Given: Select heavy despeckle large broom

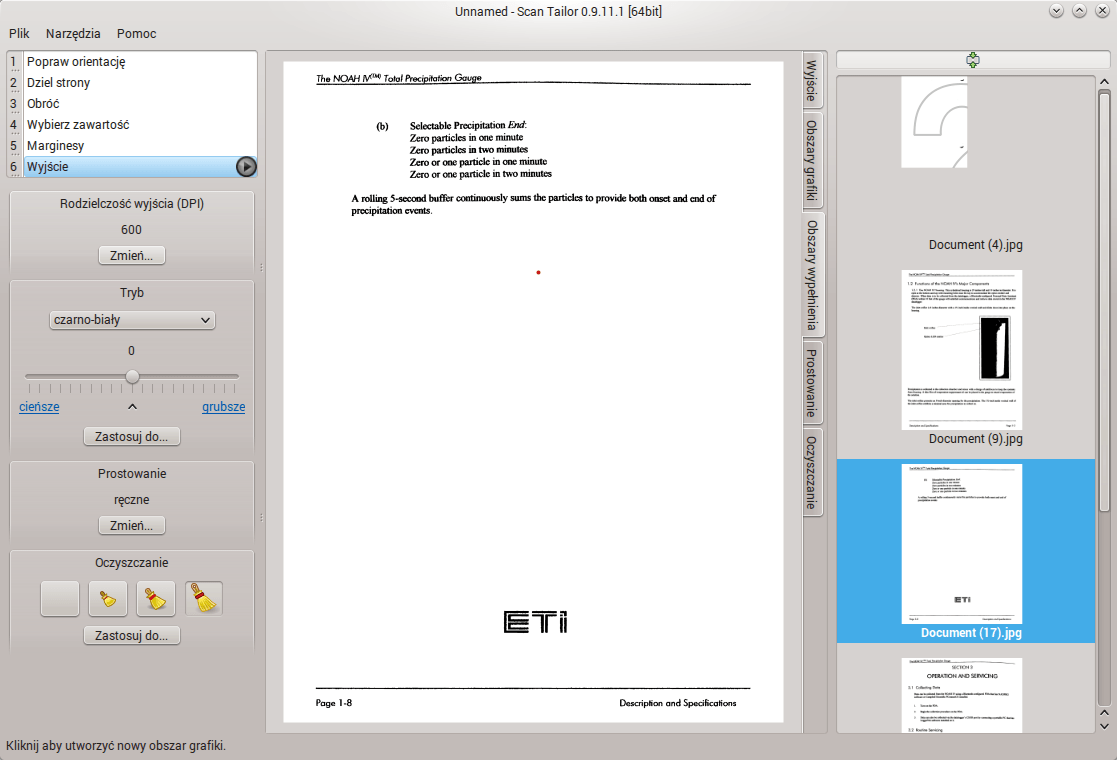Looking at the screenshot, I should click(204, 598).
